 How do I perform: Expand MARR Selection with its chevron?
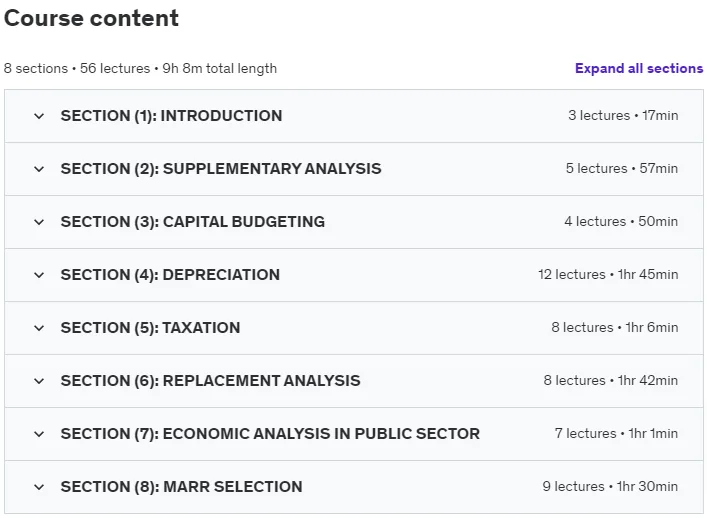click(39, 487)
